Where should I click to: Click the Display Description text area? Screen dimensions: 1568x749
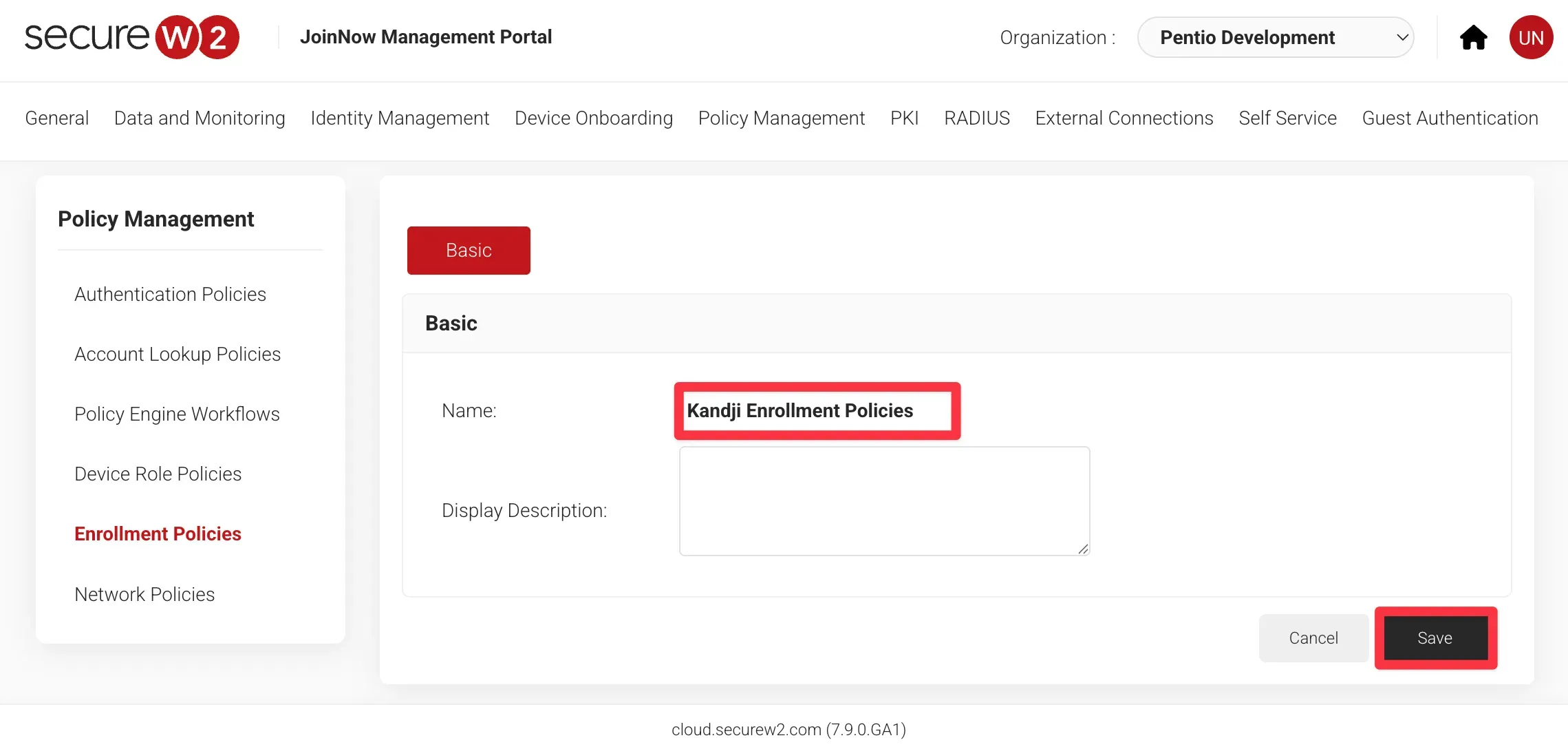point(883,501)
